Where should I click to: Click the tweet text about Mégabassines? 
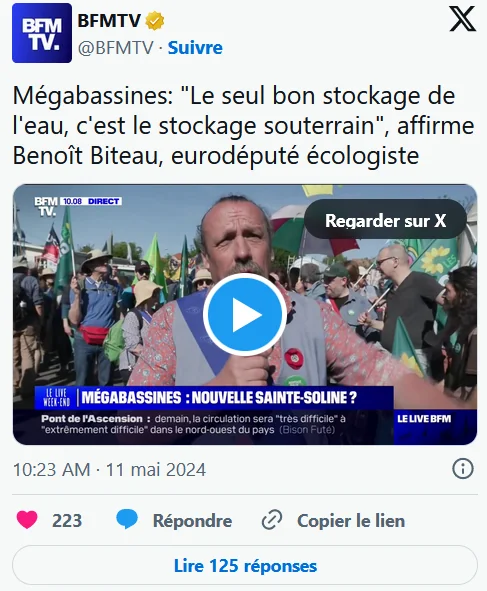pos(244,126)
